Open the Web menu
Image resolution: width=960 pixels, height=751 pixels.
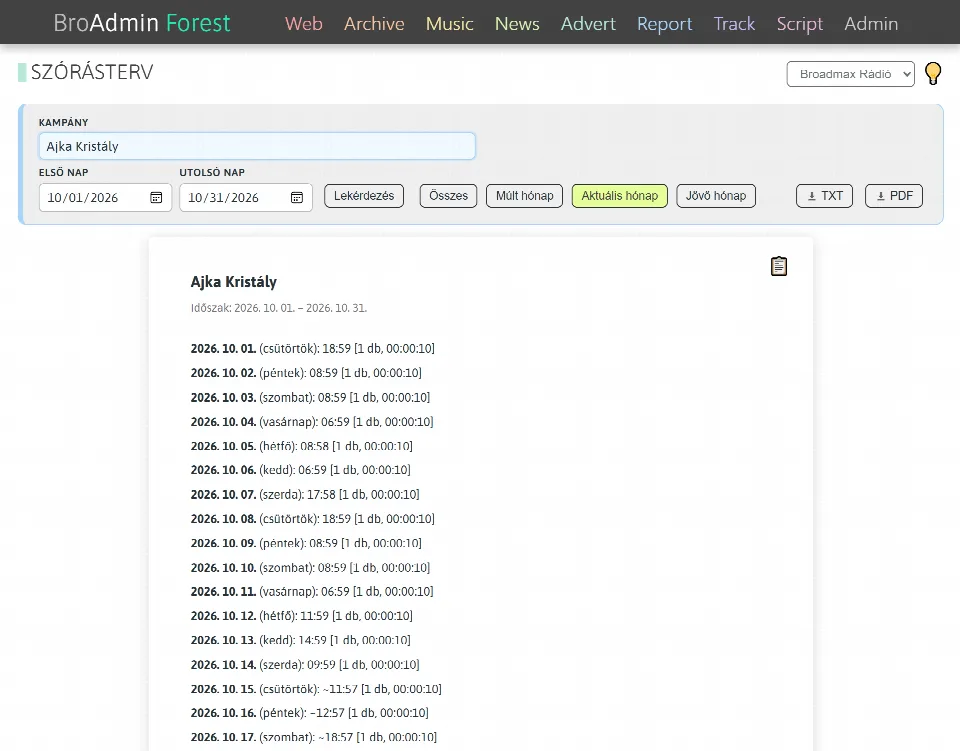(x=304, y=23)
